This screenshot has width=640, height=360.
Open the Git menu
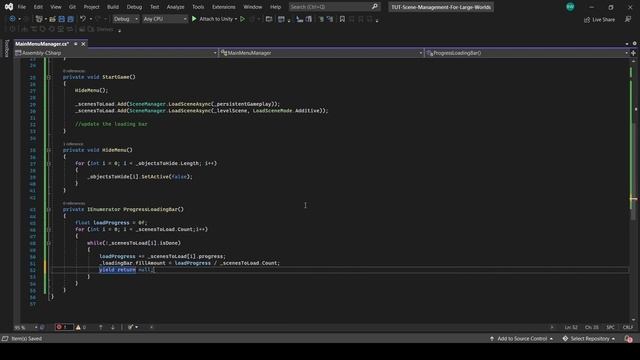[72, 7]
